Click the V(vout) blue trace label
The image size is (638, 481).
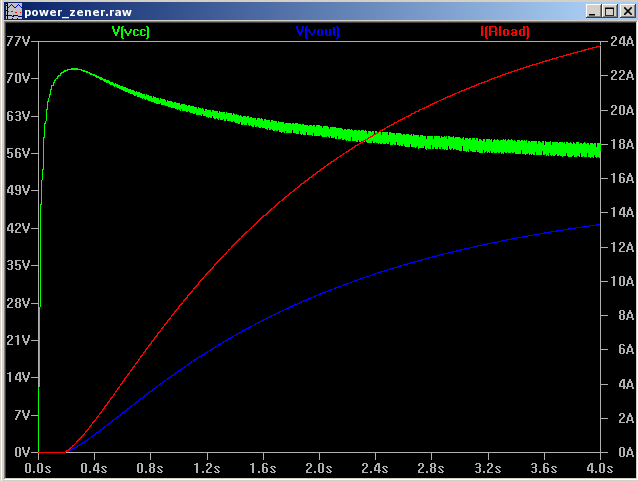318,32
